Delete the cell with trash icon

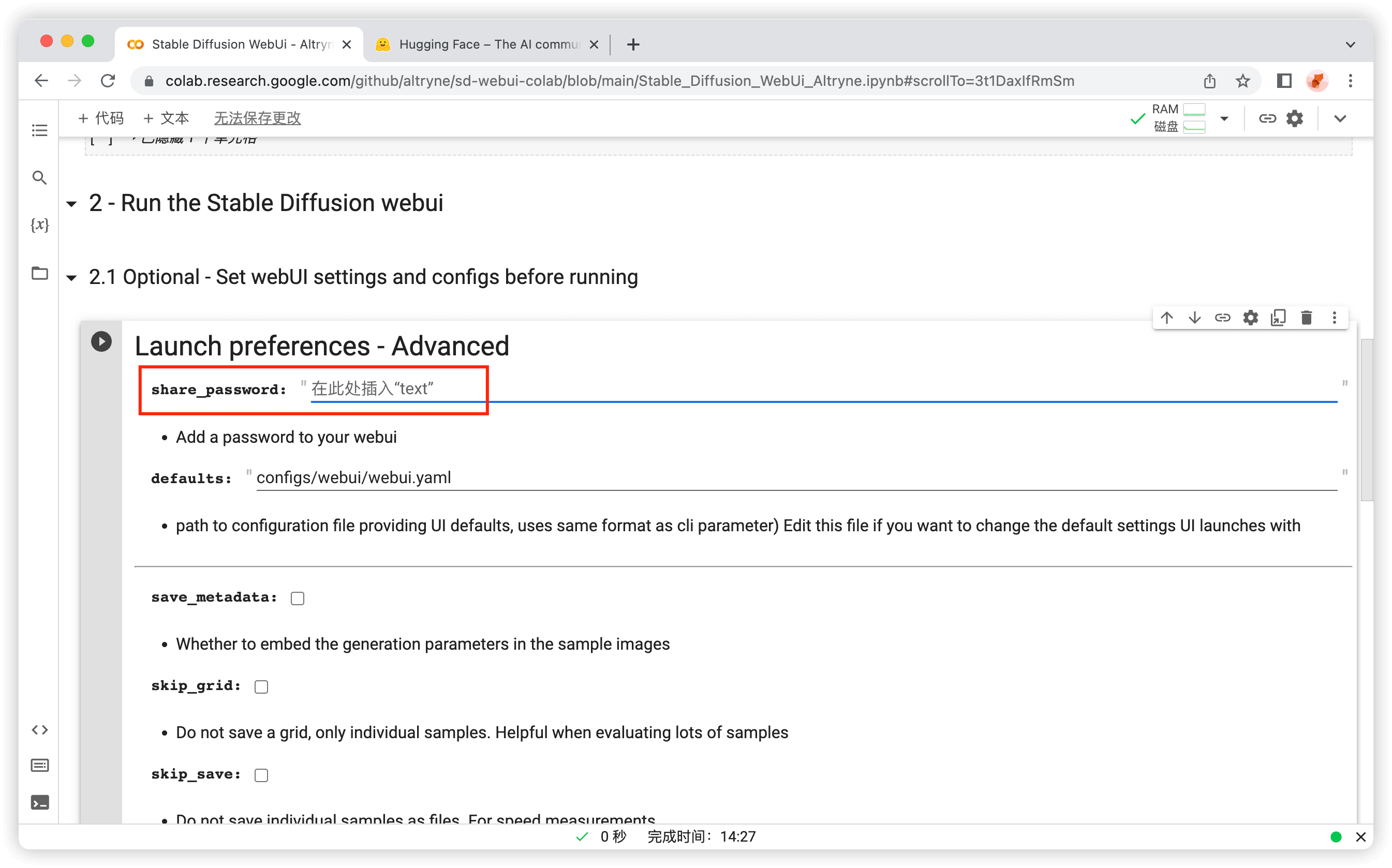(1307, 318)
